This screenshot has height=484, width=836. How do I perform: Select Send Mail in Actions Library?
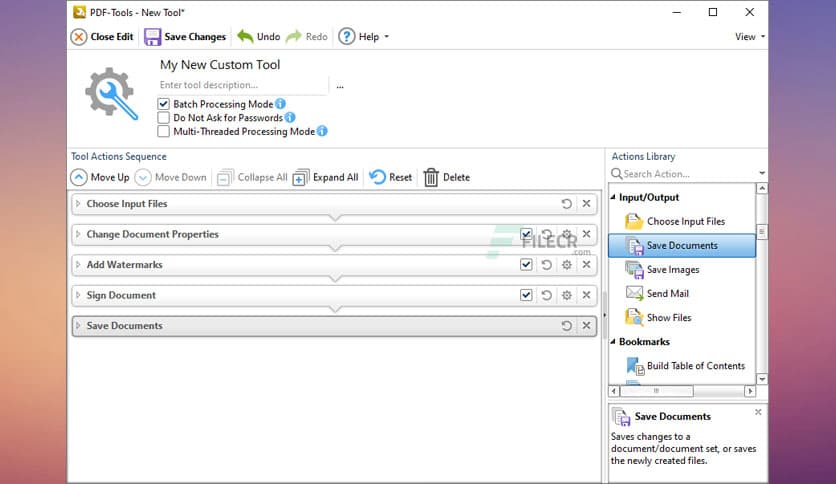coord(682,294)
